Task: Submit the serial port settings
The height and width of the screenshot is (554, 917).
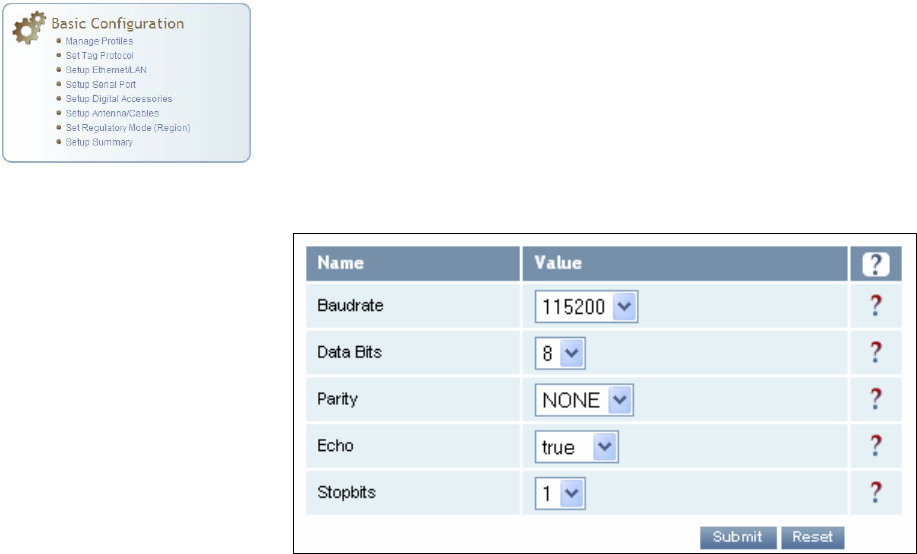Action: click(737, 537)
